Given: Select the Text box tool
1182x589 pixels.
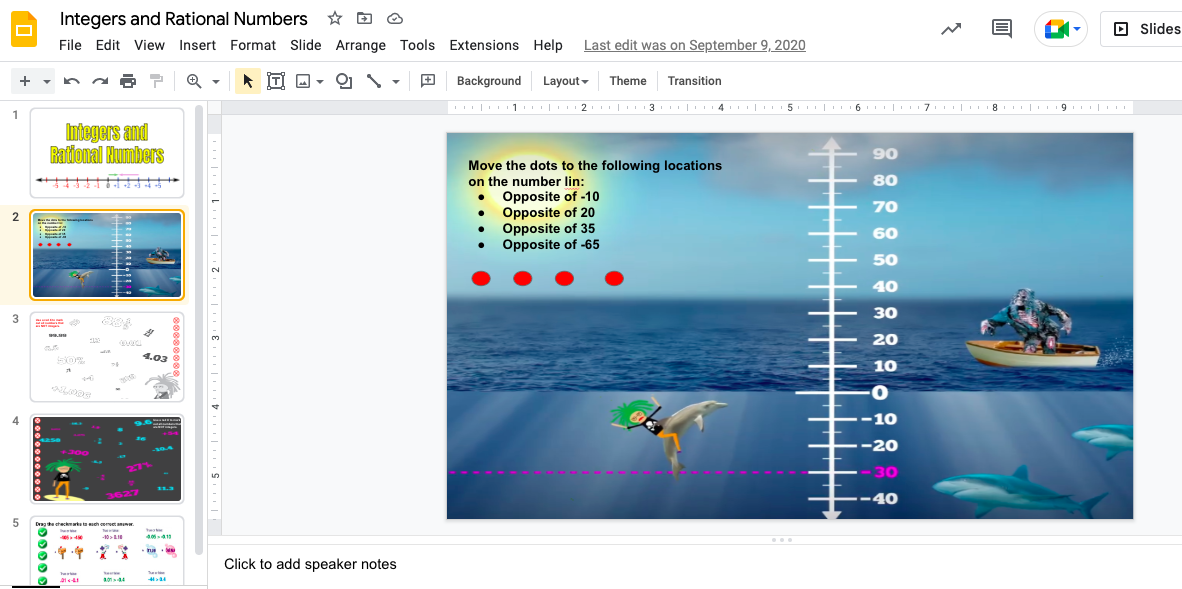Looking at the screenshot, I should pos(276,80).
